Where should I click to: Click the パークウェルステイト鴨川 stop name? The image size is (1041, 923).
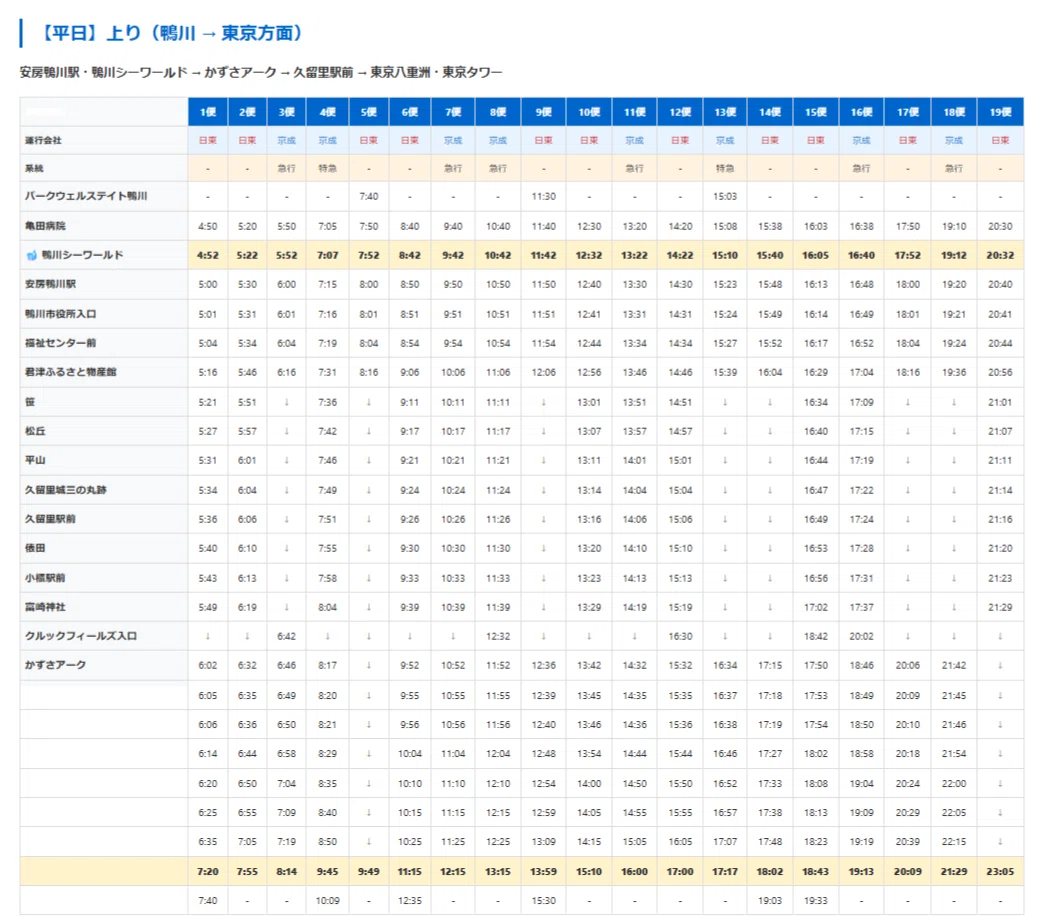pos(86,196)
